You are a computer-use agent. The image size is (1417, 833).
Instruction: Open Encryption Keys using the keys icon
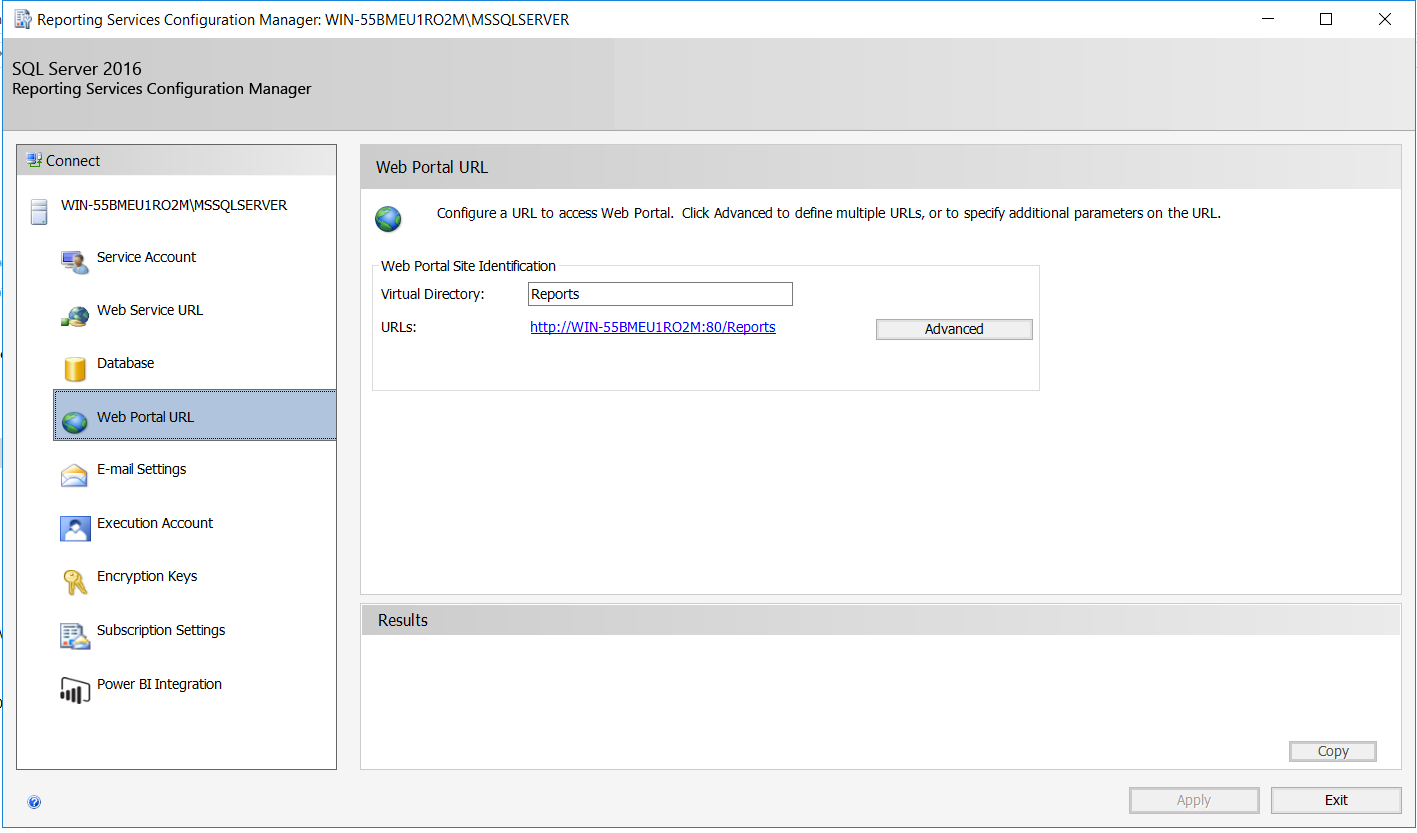pyautogui.click(x=75, y=582)
